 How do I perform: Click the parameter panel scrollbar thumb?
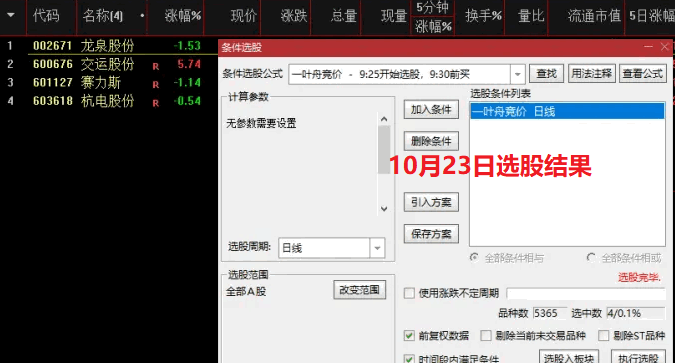coord(384,149)
